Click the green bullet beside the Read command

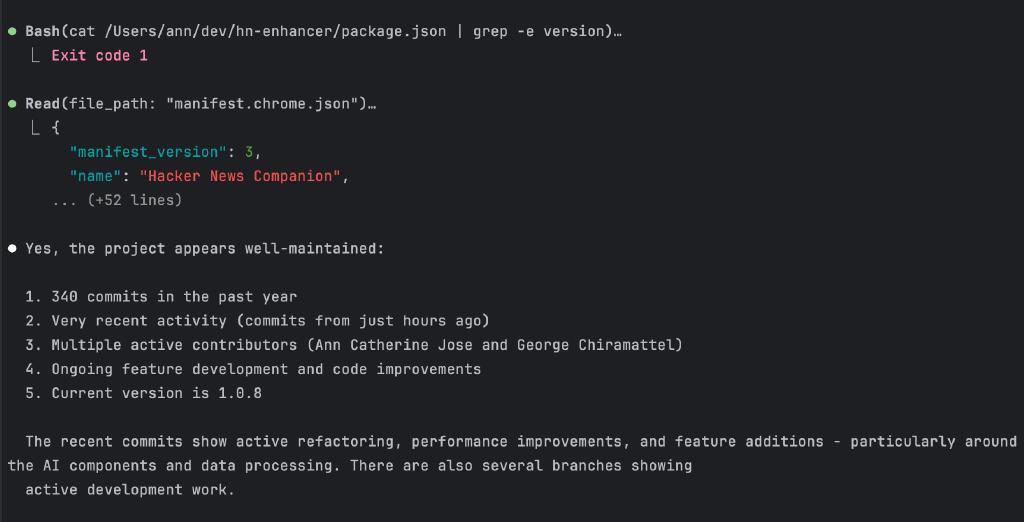point(12,104)
